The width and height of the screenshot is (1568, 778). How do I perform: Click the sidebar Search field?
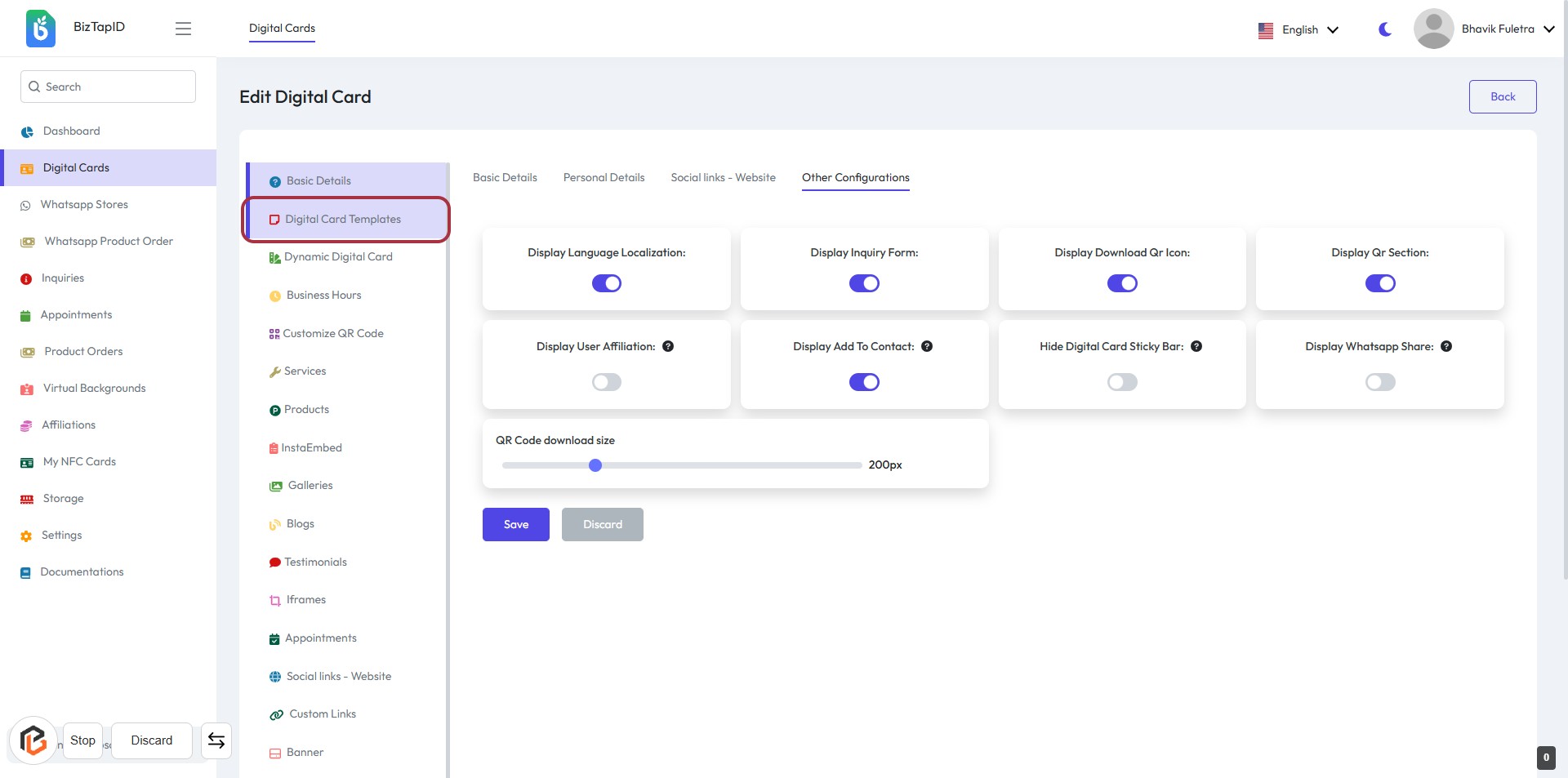pyautogui.click(x=108, y=87)
